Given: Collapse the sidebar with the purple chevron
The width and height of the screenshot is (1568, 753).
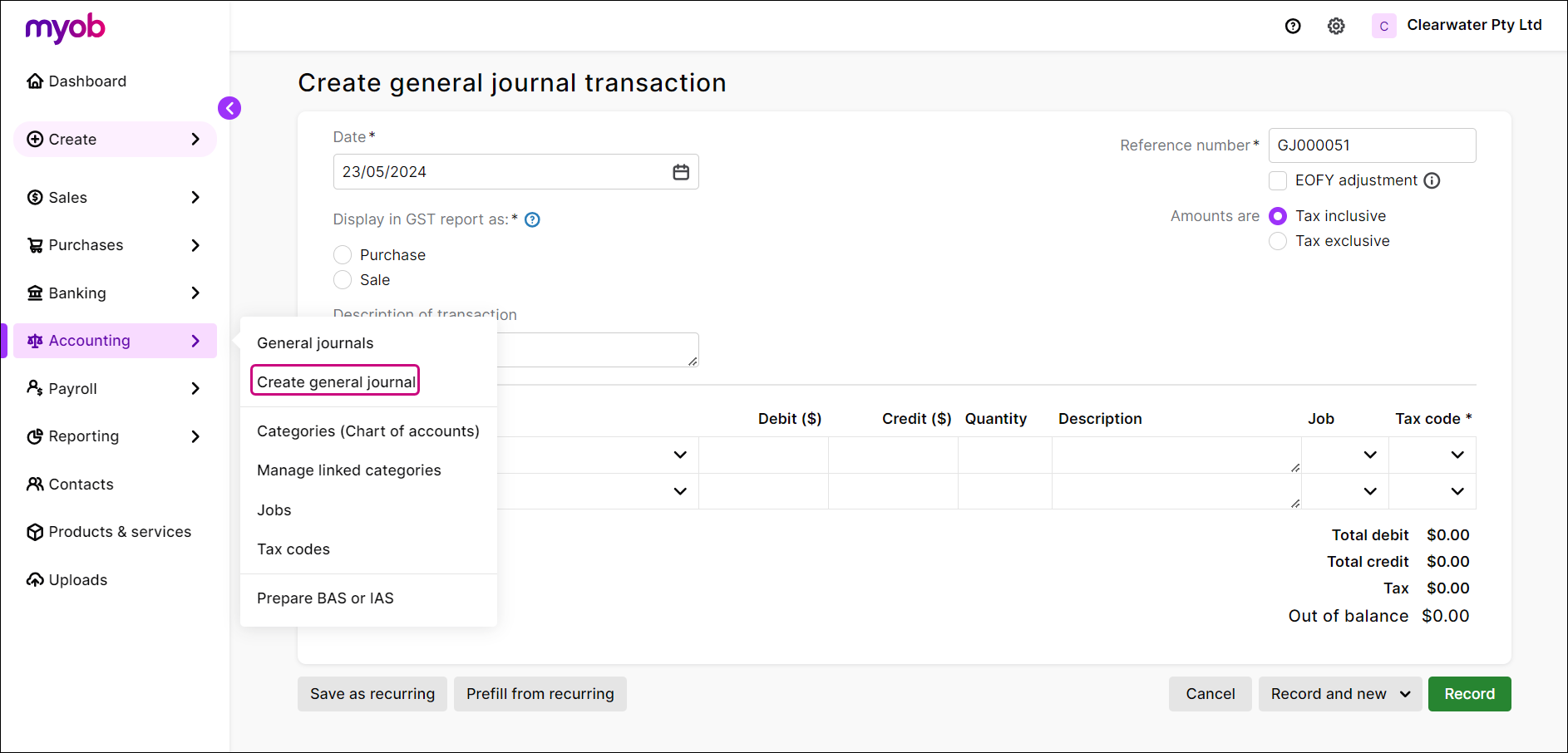Looking at the screenshot, I should tap(229, 108).
